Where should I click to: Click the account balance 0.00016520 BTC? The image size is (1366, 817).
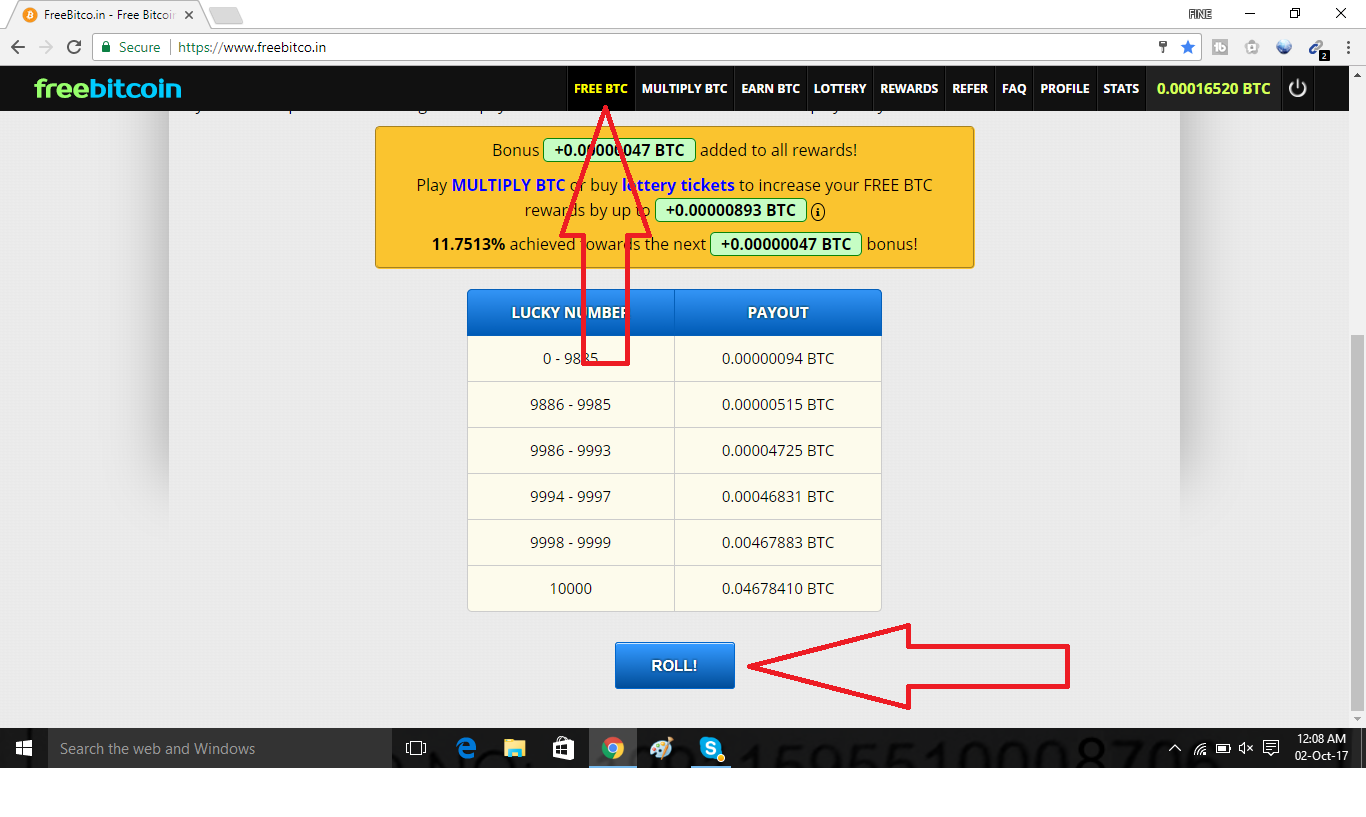click(1213, 88)
